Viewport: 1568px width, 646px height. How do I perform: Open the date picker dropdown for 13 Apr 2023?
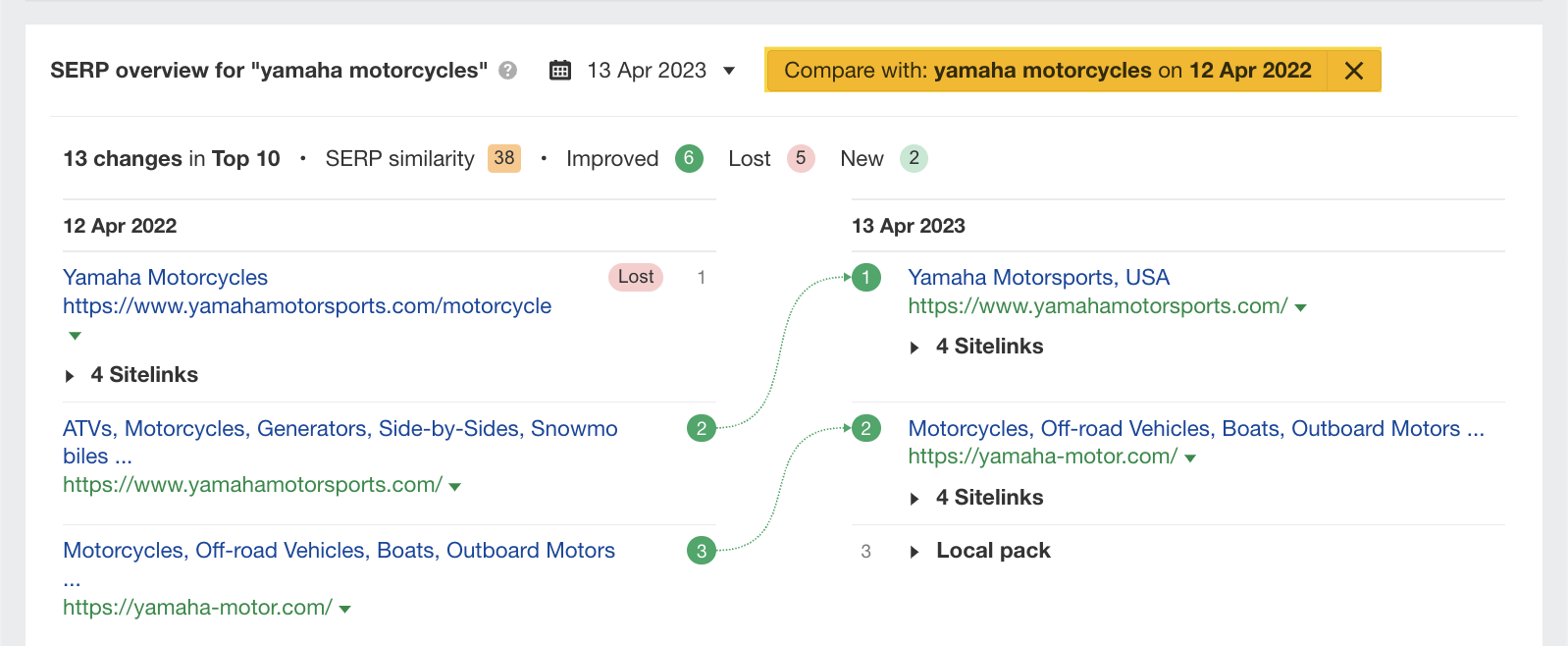pyautogui.click(x=728, y=70)
